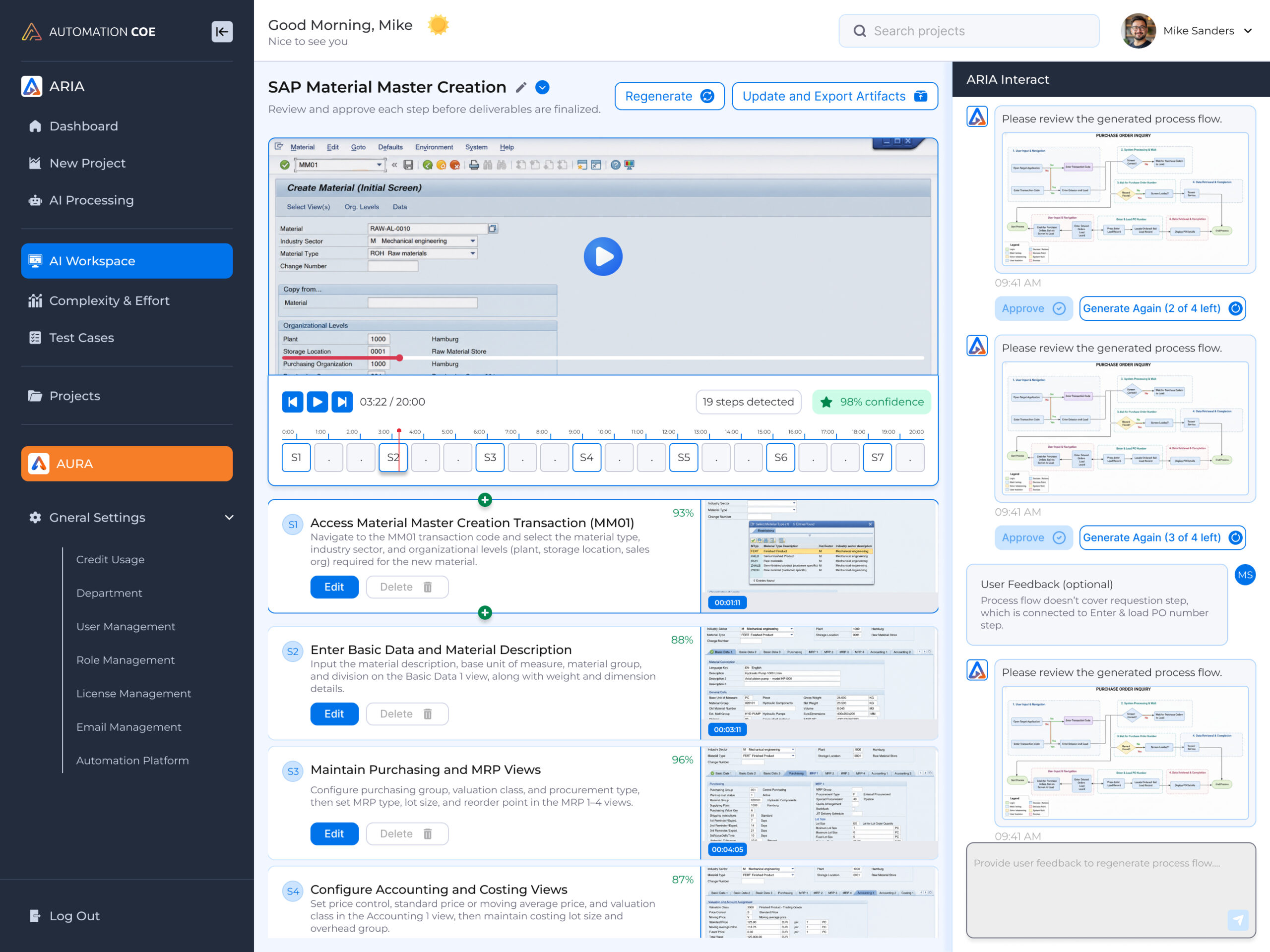Open Department settings
1270x952 pixels.
point(109,593)
